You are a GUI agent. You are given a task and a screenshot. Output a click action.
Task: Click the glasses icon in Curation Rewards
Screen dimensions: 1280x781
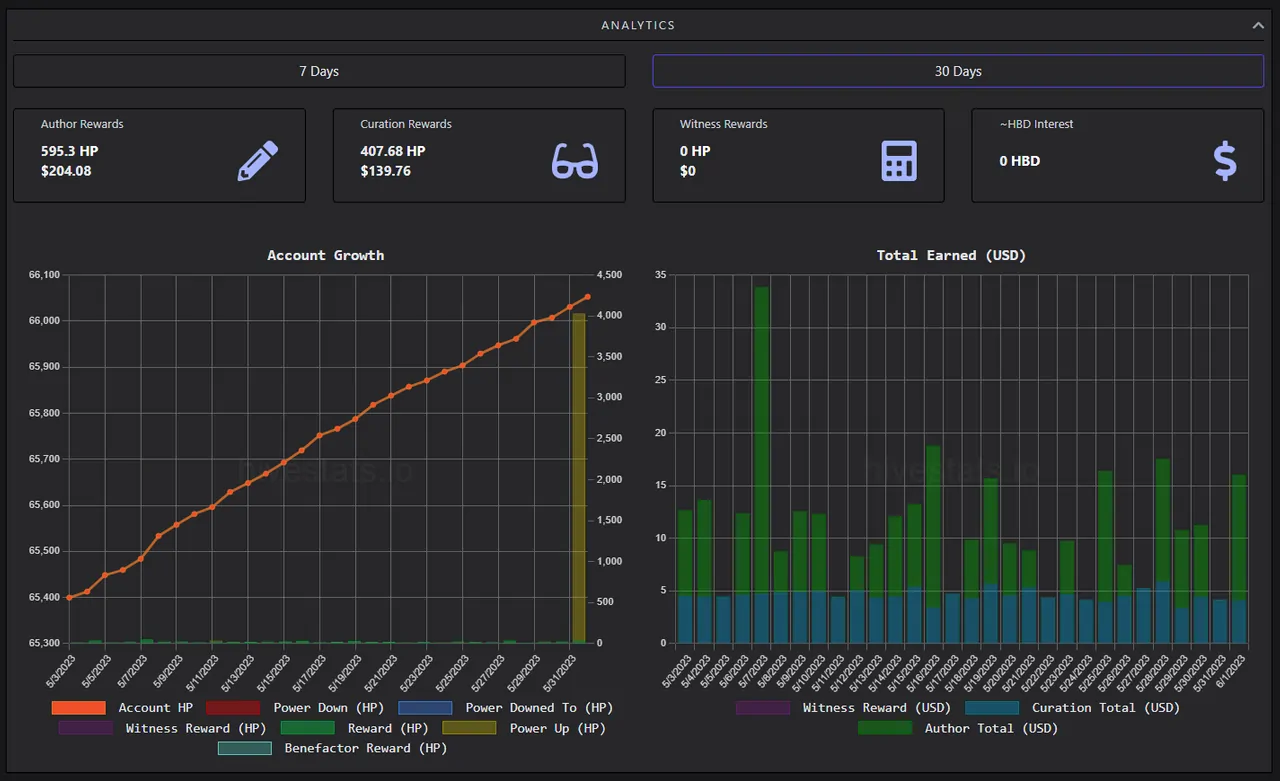pos(575,161)
